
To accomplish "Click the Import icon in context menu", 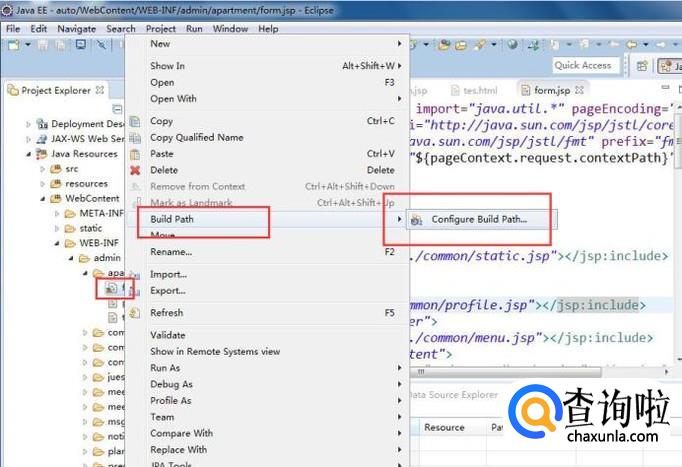I will [x=136, y=274].
